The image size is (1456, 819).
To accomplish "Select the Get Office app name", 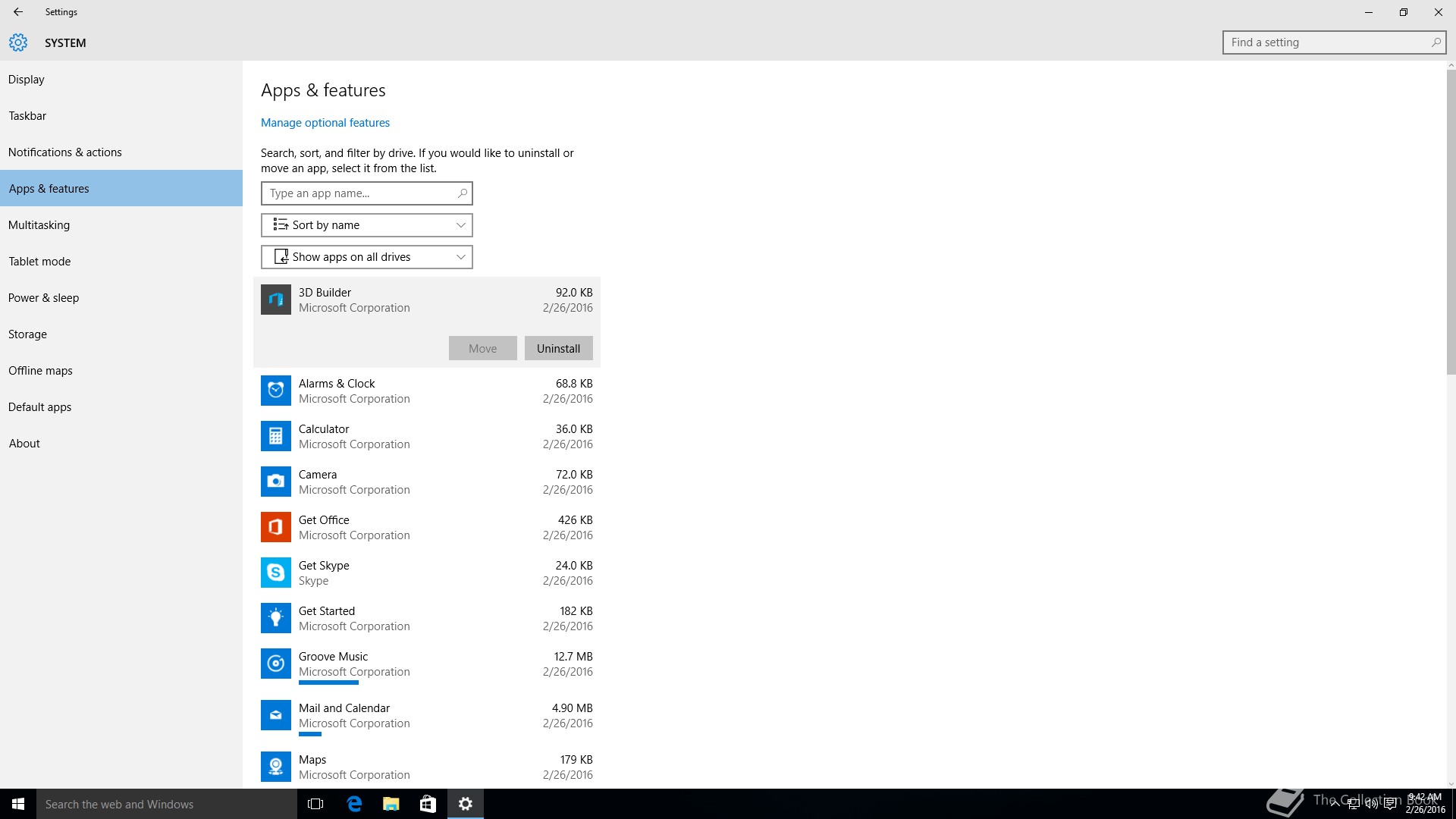I will pyautogui.click(x=324, y=520).
